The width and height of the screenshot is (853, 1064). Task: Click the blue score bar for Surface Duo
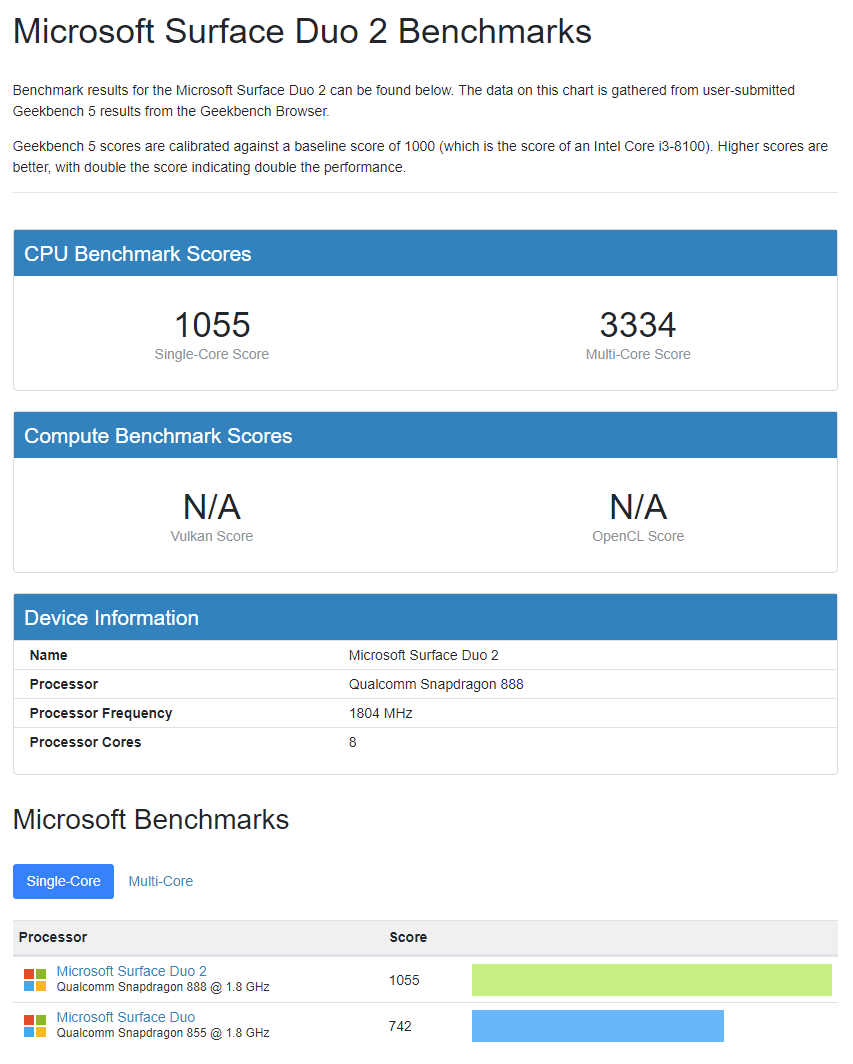tap(597, 1025)
